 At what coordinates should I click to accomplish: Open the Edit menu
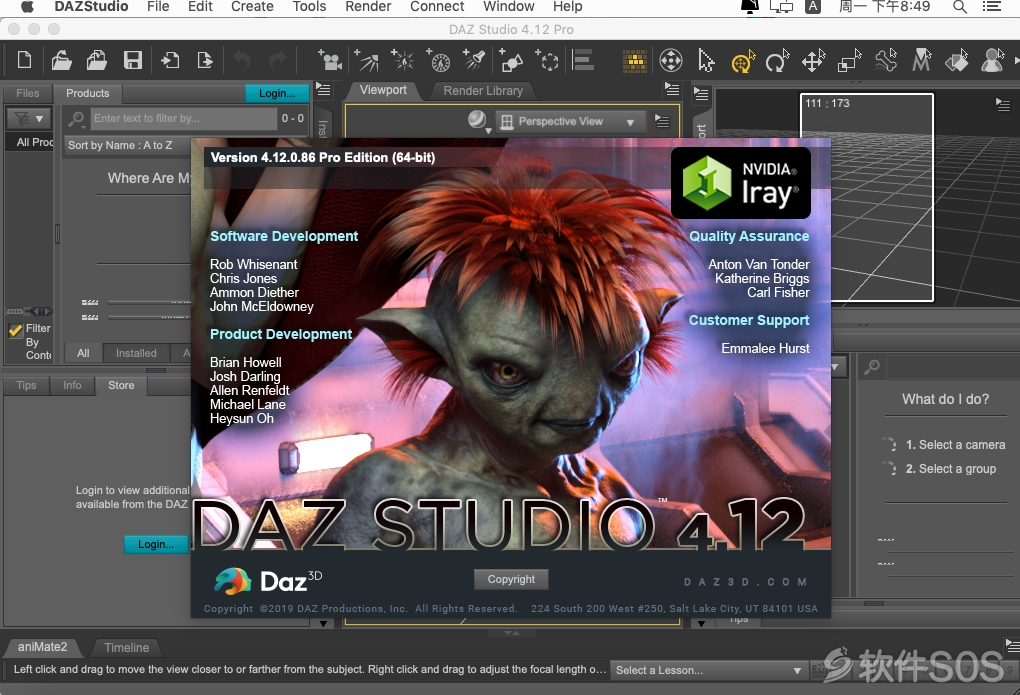[200, 7]
